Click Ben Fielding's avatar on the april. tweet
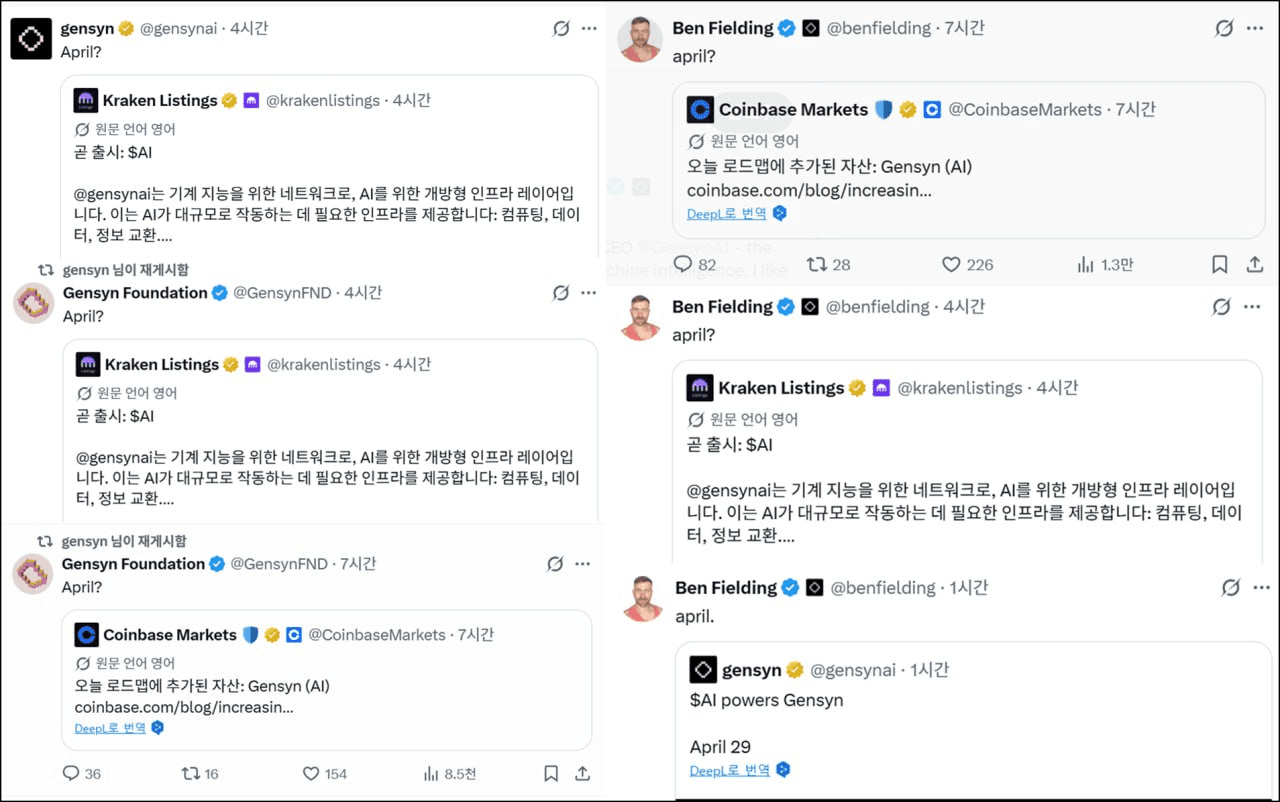Screen dimensions: 1280x802 click(x=642, y=598)
